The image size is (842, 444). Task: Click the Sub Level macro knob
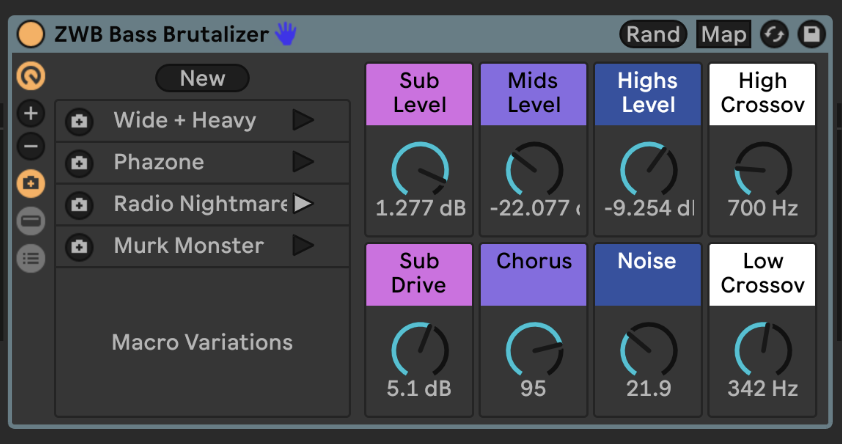pos(420,169)
